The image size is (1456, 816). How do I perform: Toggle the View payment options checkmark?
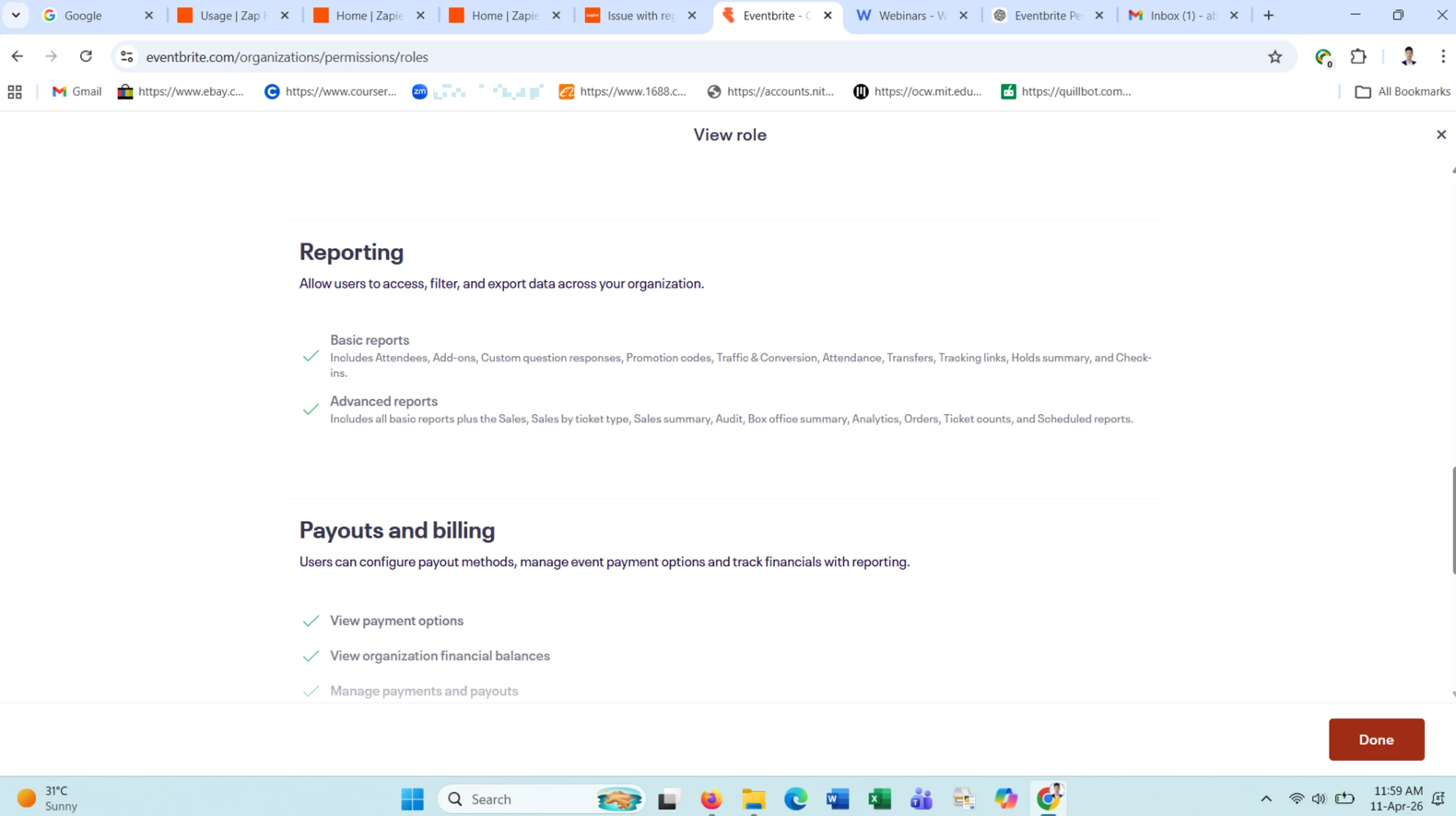click(x=311, y=621)
